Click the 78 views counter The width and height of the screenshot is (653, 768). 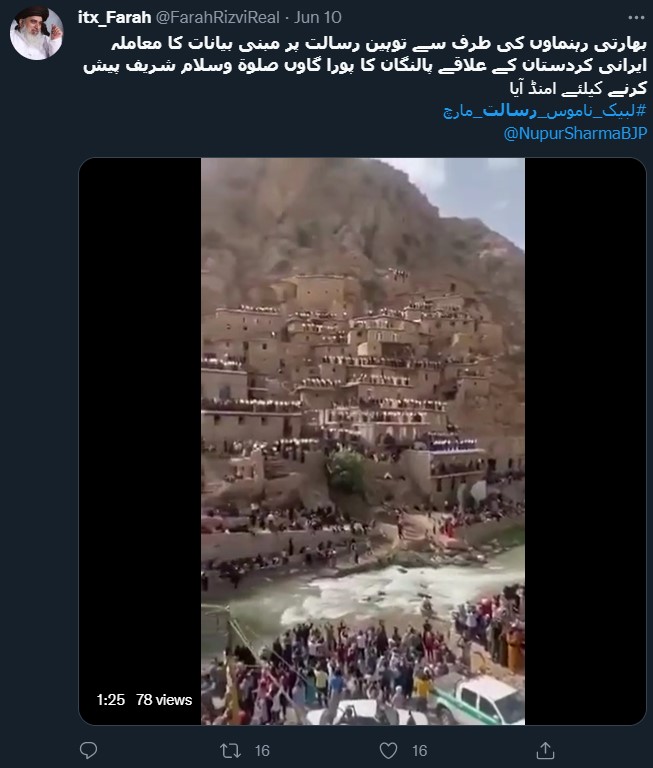point(164,700)
